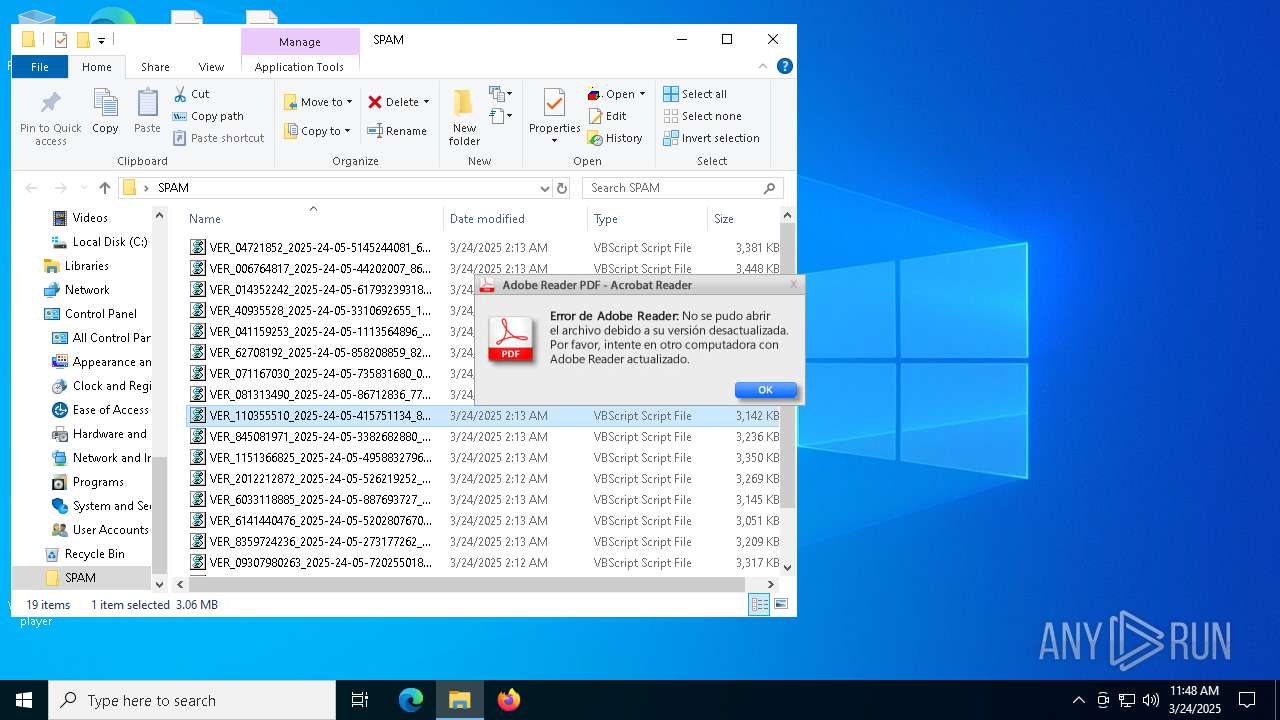The height and width of the screenshot is (720, 1280).
Task: Expand Delete dropdown arrow
Action: tap(426, 102)
